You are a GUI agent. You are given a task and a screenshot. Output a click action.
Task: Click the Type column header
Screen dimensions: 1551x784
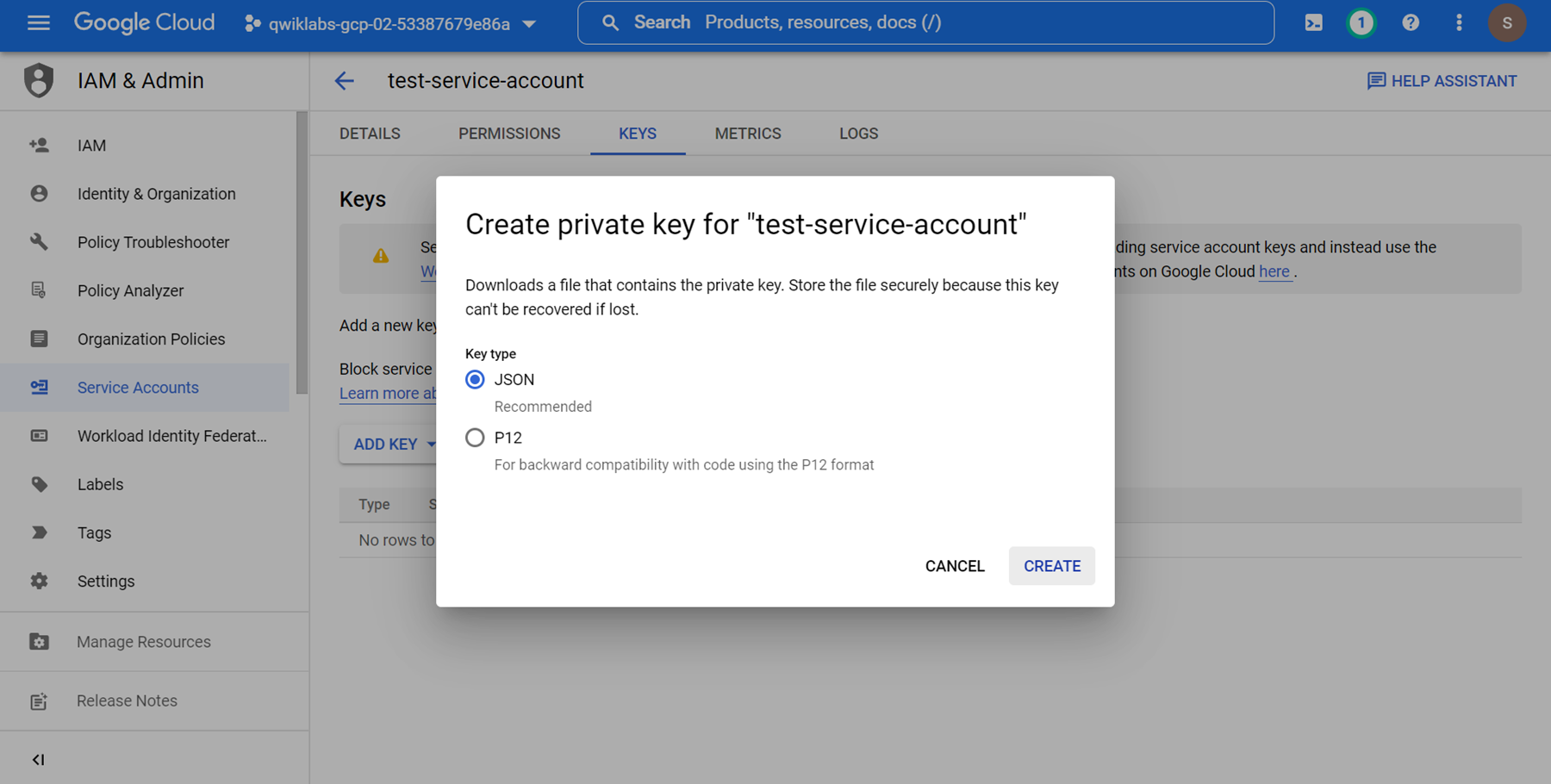tap(374, 504)
